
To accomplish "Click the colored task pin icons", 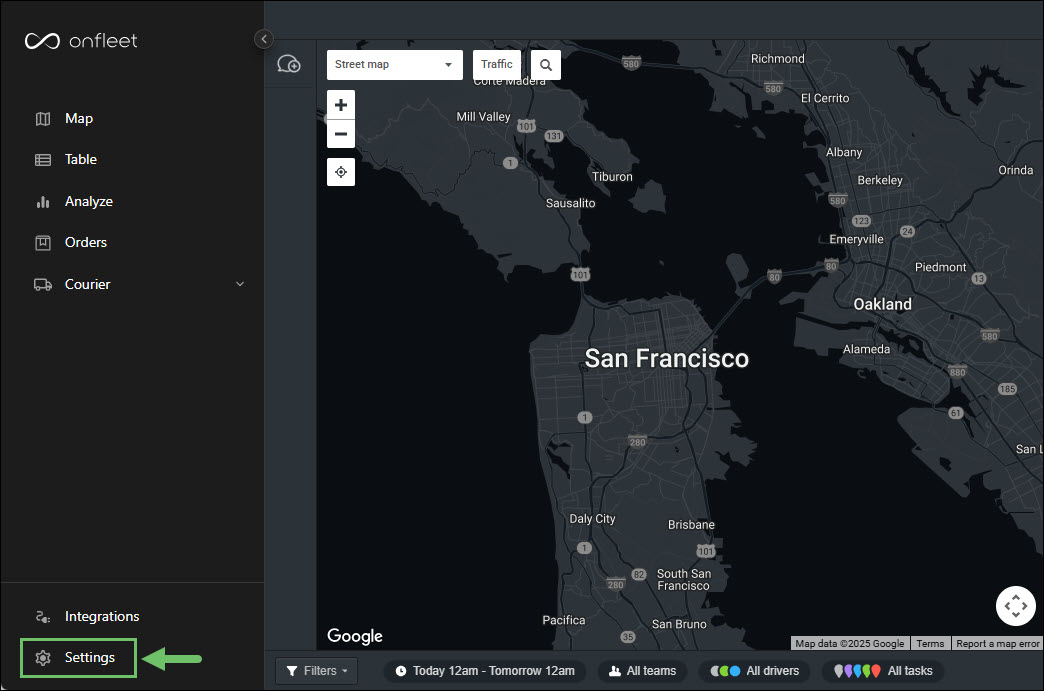I will point(858,671).
